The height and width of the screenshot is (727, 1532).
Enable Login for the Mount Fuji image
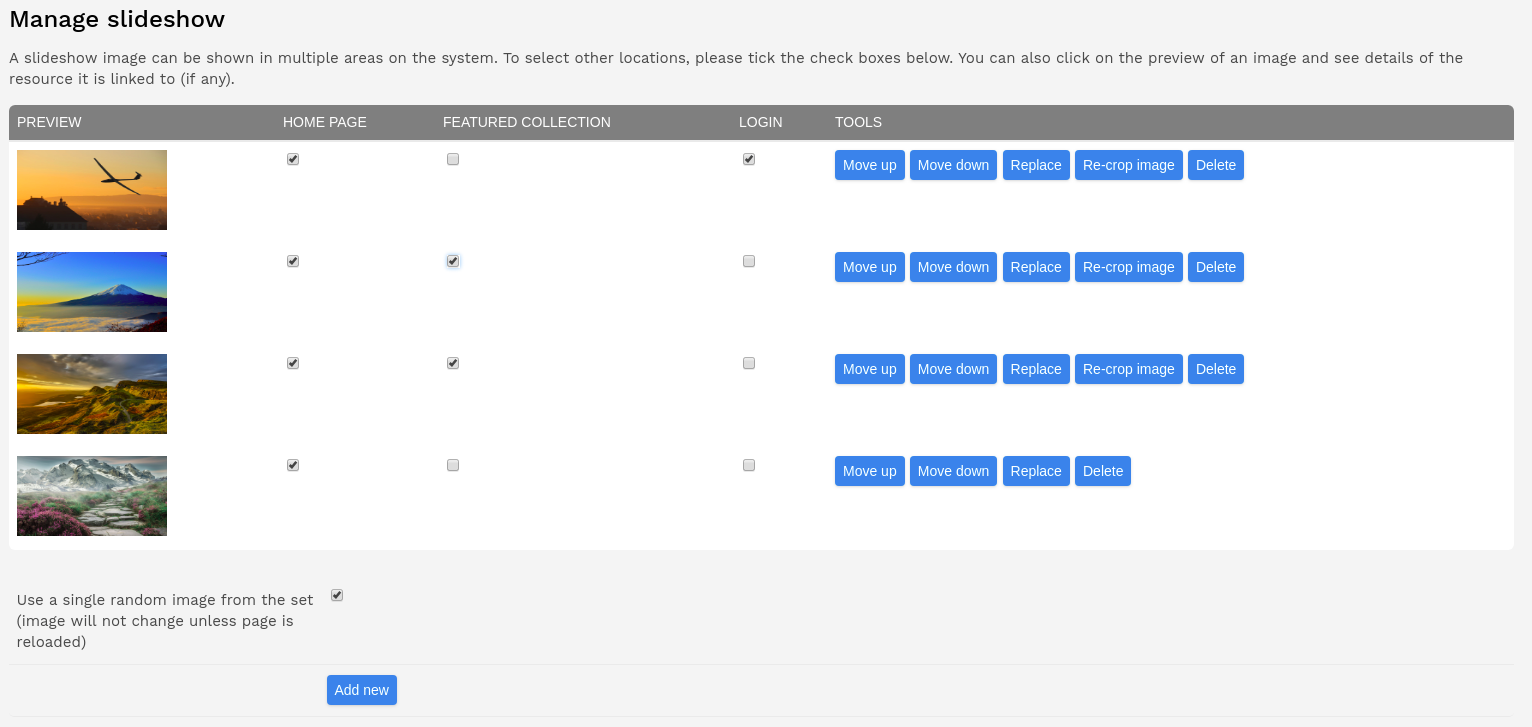[749, 261]
